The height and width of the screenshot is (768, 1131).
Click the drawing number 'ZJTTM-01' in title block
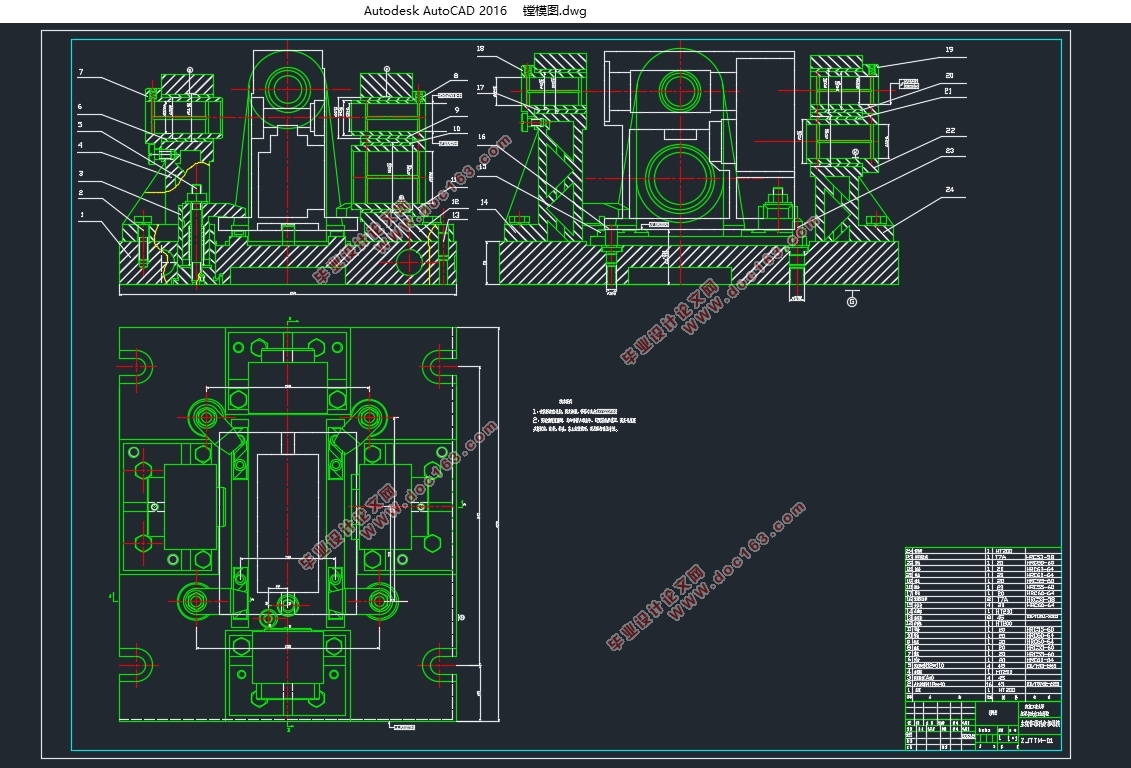(x=1037, y=741)
